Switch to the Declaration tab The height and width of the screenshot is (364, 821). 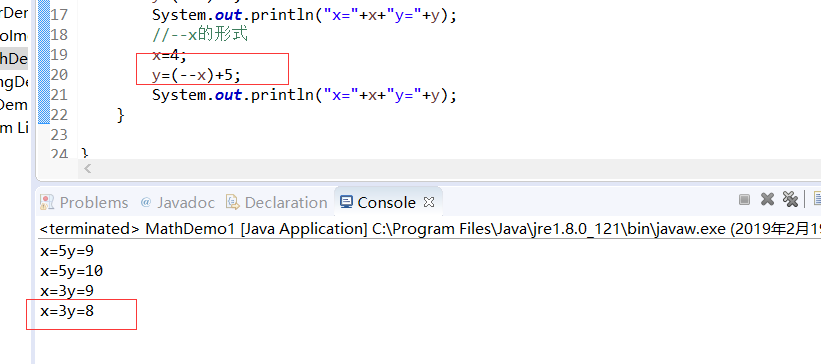(276, 202)
